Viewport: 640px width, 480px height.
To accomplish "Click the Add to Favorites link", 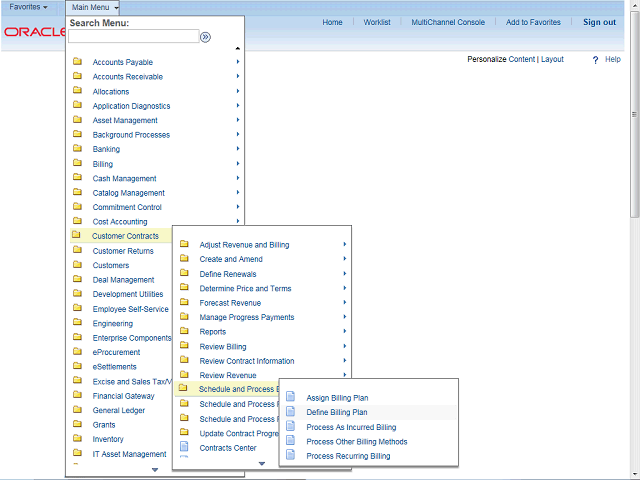I will coord(533,22).
